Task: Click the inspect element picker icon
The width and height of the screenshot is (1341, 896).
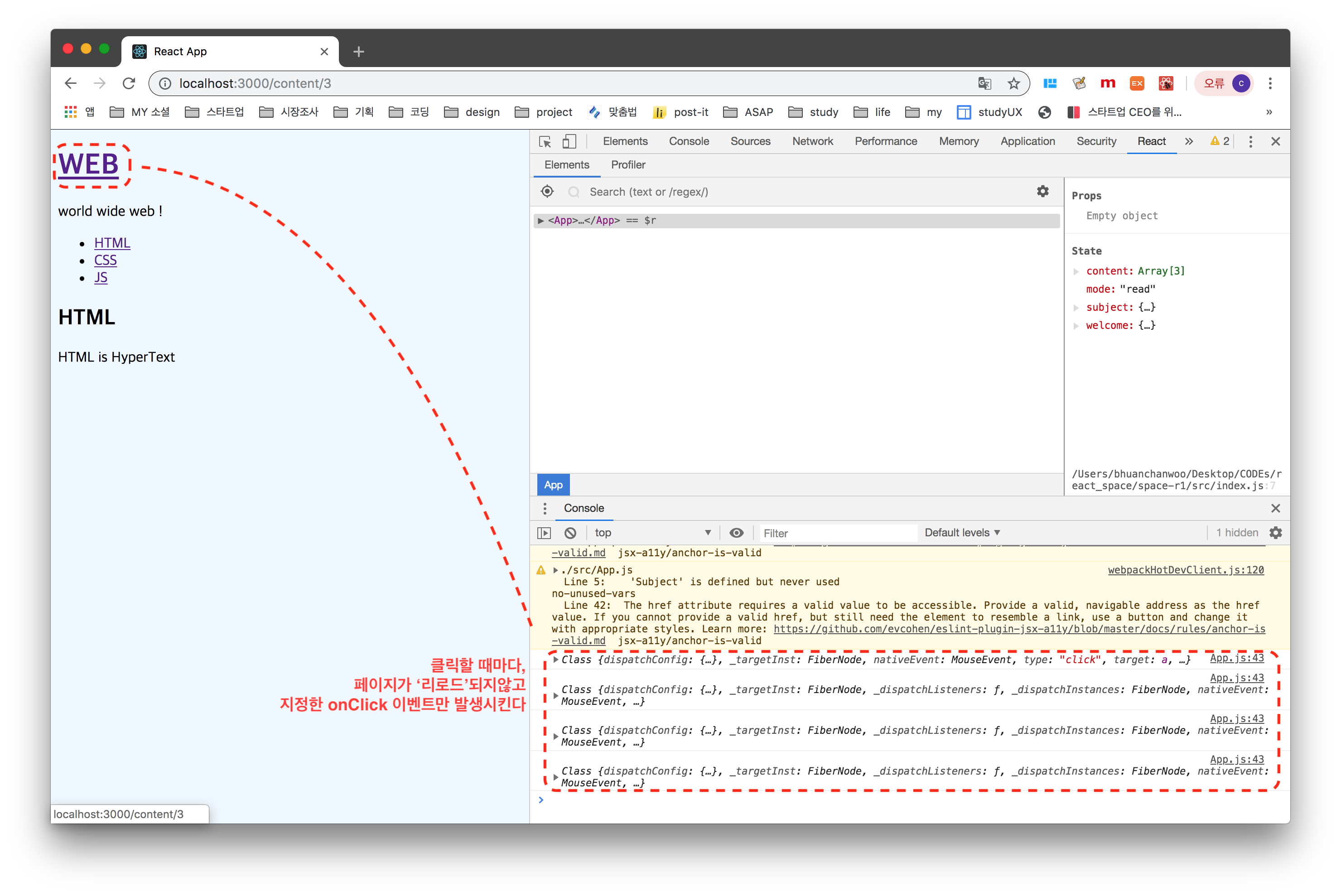Action: 545,142
